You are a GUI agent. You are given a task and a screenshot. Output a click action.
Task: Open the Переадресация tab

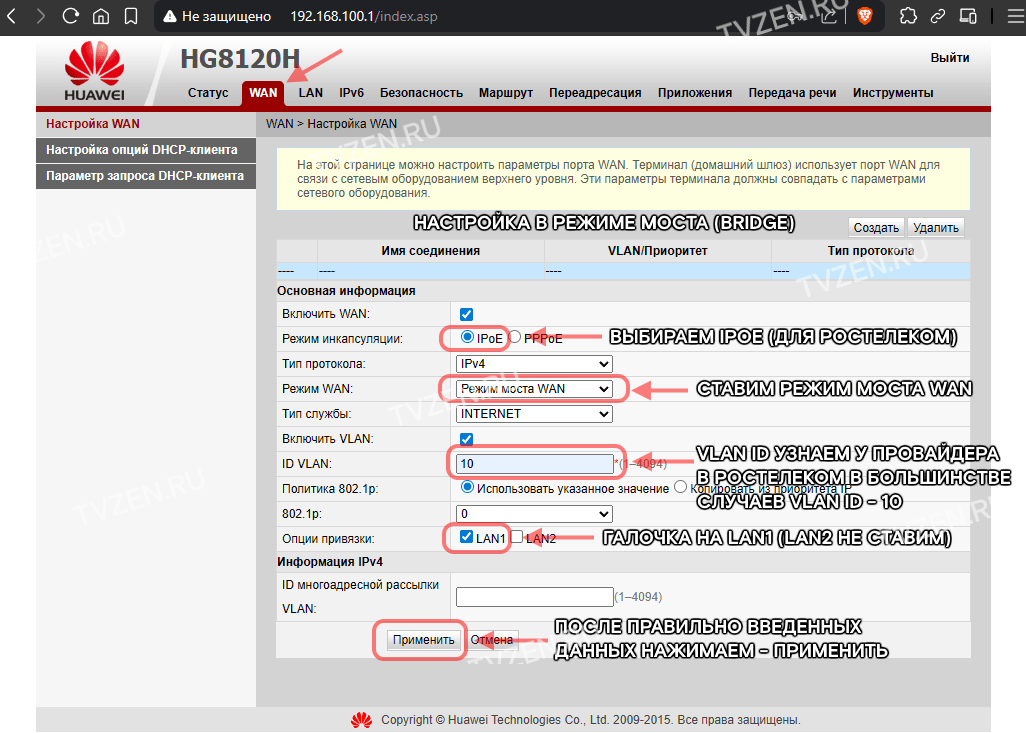(x=595, y=93)
